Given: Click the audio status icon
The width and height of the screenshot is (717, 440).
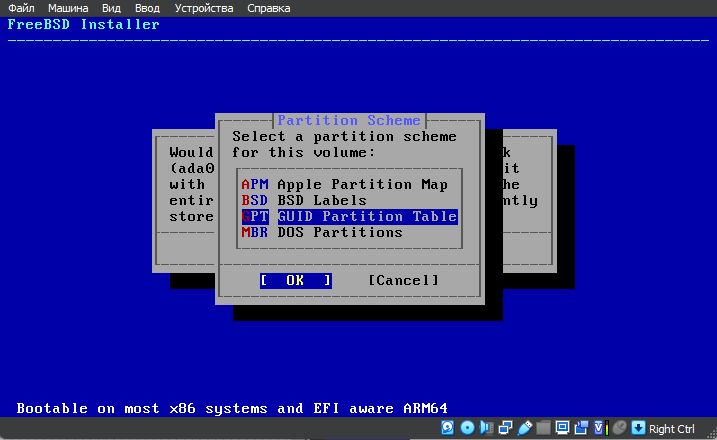Looking at the screenshot, I should tap(487, 428).
